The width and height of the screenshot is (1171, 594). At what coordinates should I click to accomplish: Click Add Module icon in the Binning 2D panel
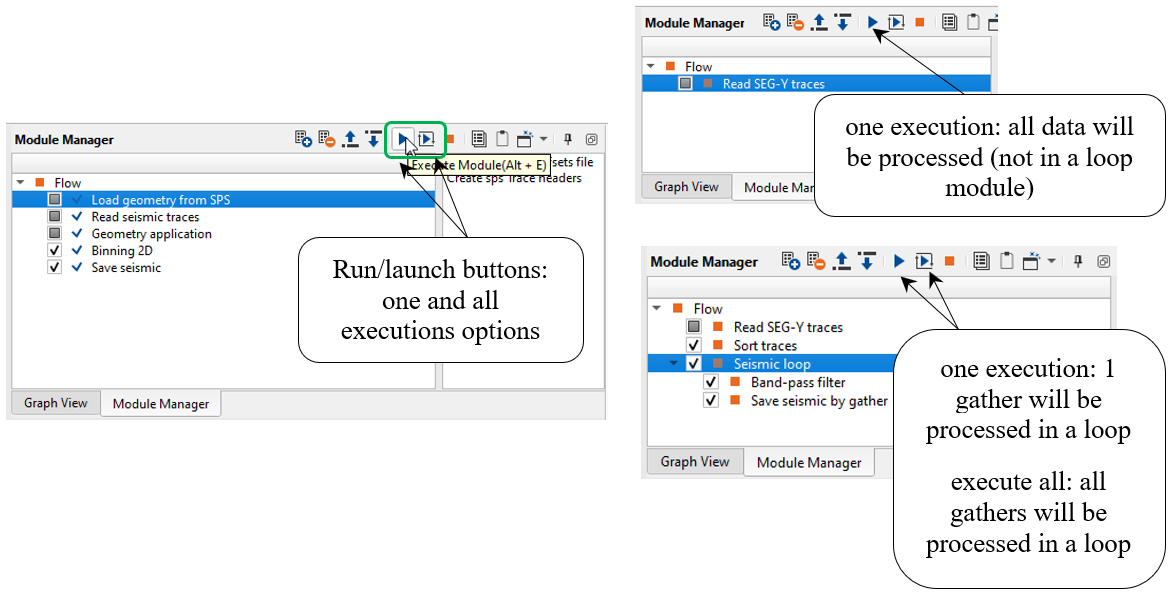tap(303, 139)
